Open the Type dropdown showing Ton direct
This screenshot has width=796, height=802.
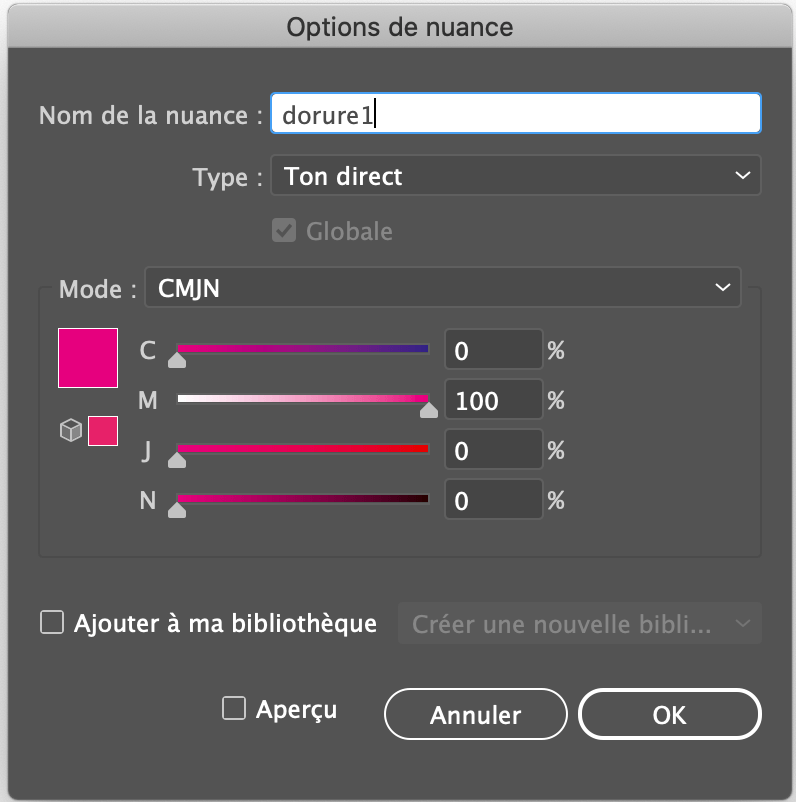(x=515, y=176)
